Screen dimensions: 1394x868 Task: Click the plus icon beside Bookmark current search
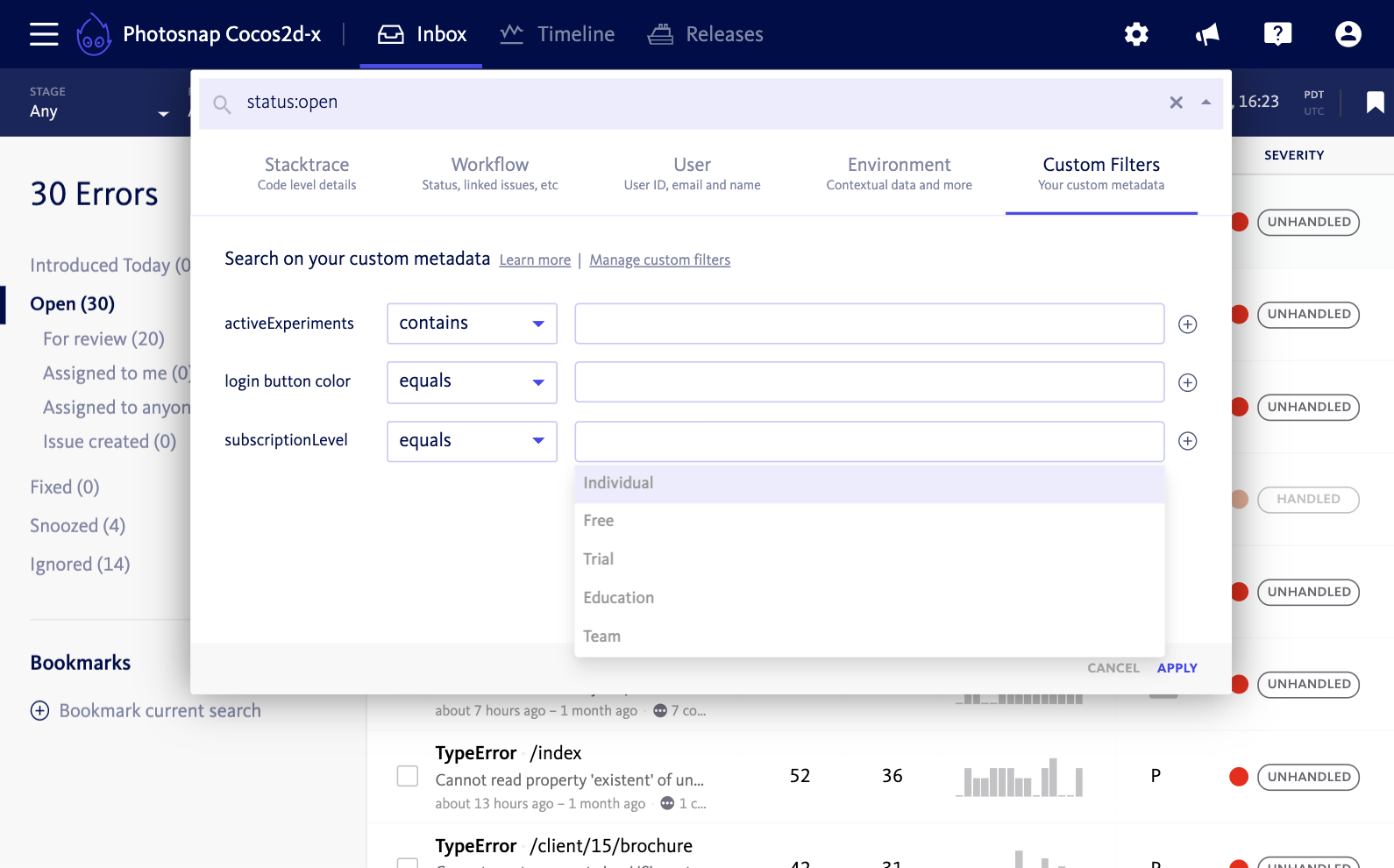(39, 710)
